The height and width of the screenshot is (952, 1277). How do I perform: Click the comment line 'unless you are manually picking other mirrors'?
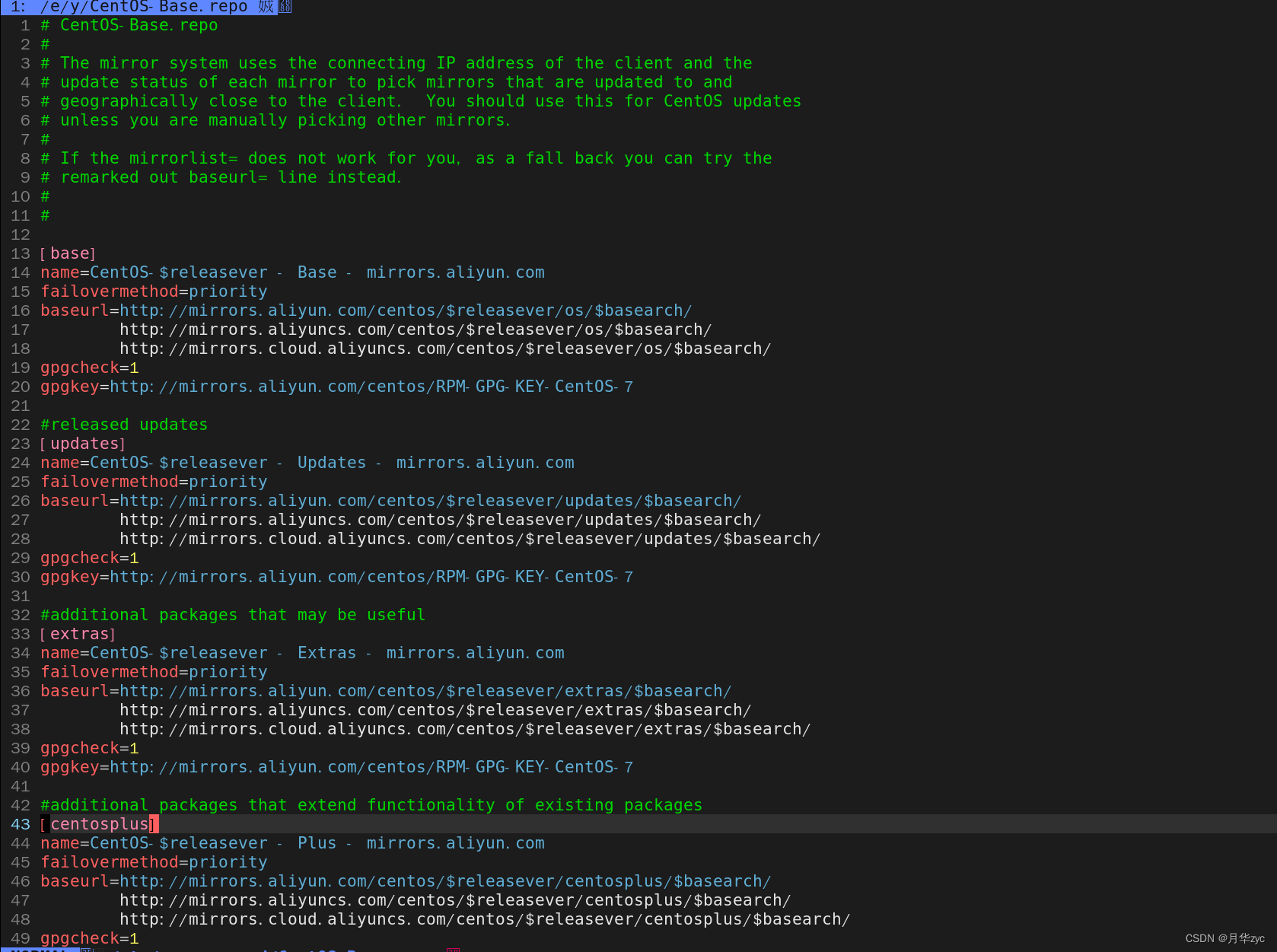coord(275,120)
